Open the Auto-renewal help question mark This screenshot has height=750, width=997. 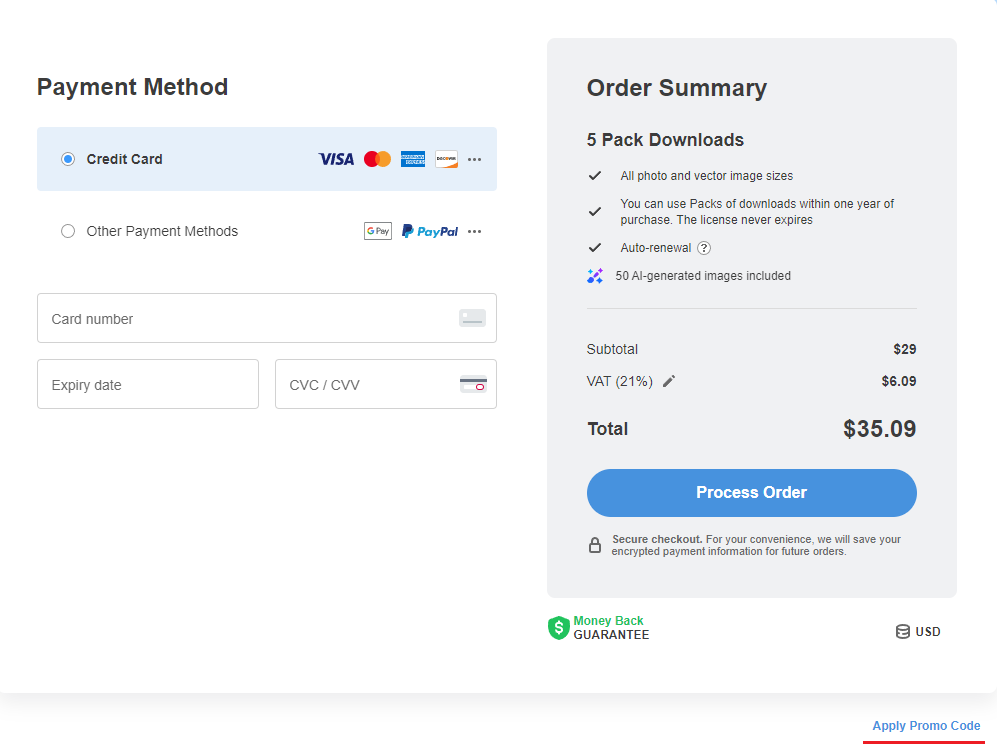tap(704, 248)
